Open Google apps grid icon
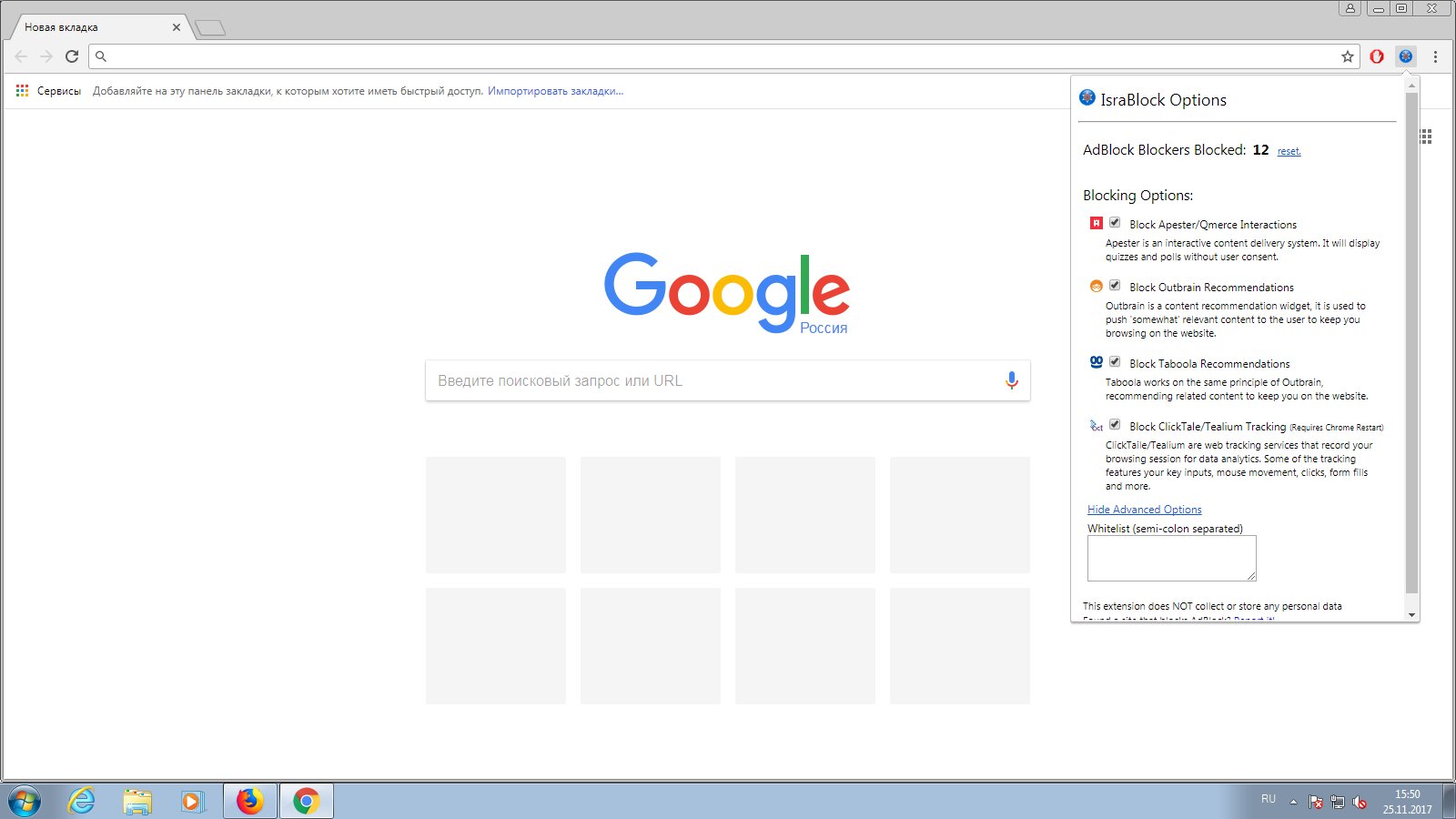The image size is (1456, 819). 1426,136
